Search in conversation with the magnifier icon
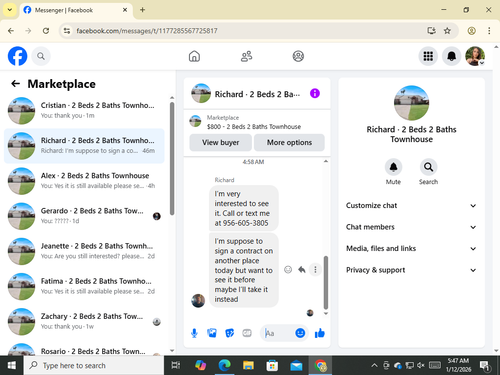Viewport: 500px width, 375px height. point(428,167)
